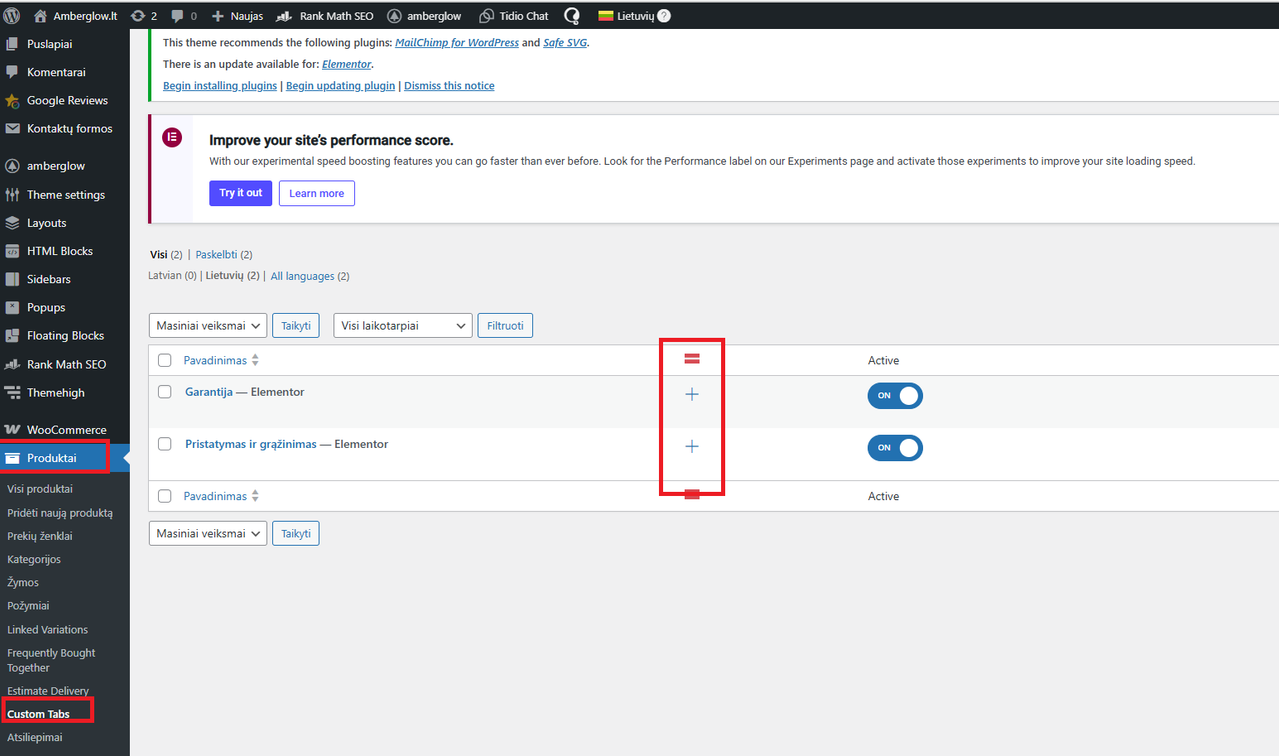1279x756 pixels.
Task: Sort by Pavadinimas in table header
Action: [221, 360]
